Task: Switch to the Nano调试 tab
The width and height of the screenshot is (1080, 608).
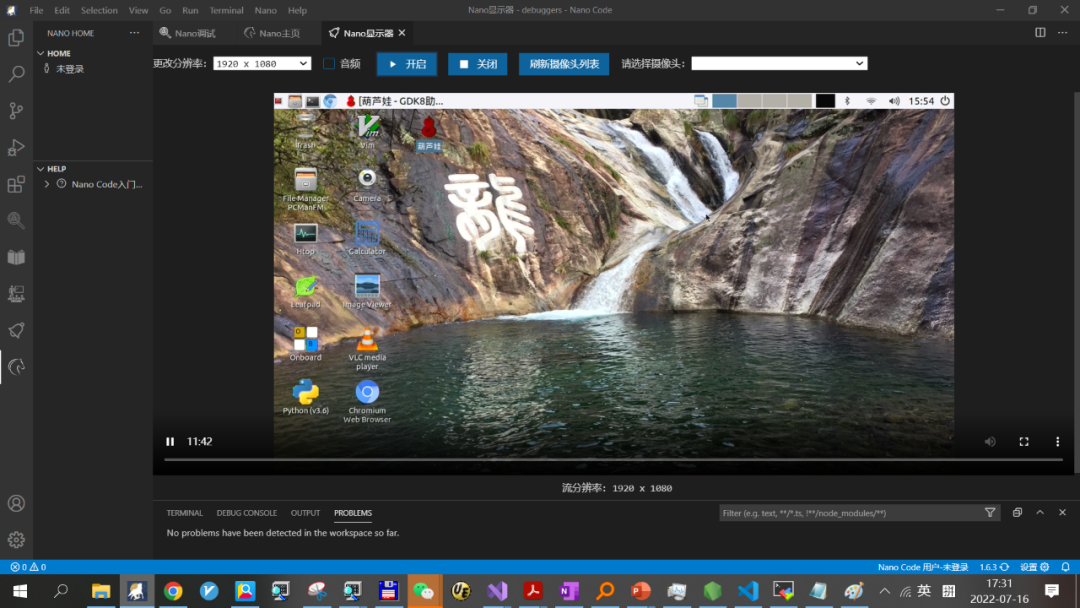Action: (x=189, y=33)
